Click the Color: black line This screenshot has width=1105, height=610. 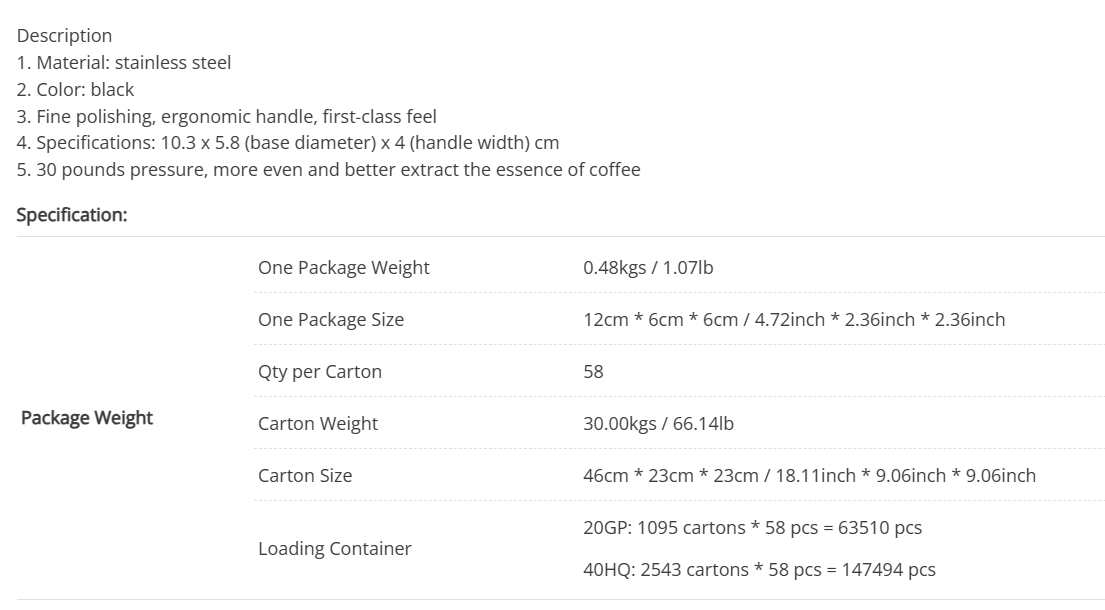tap(75, 89)
